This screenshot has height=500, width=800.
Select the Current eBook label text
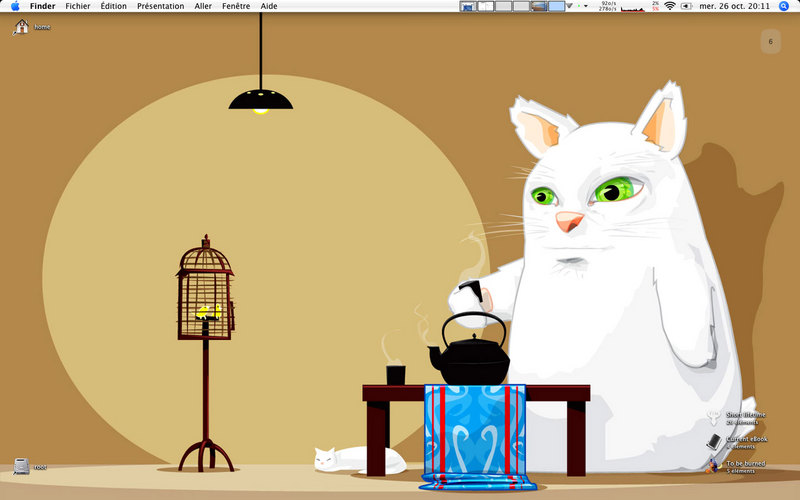click(747, 439)
